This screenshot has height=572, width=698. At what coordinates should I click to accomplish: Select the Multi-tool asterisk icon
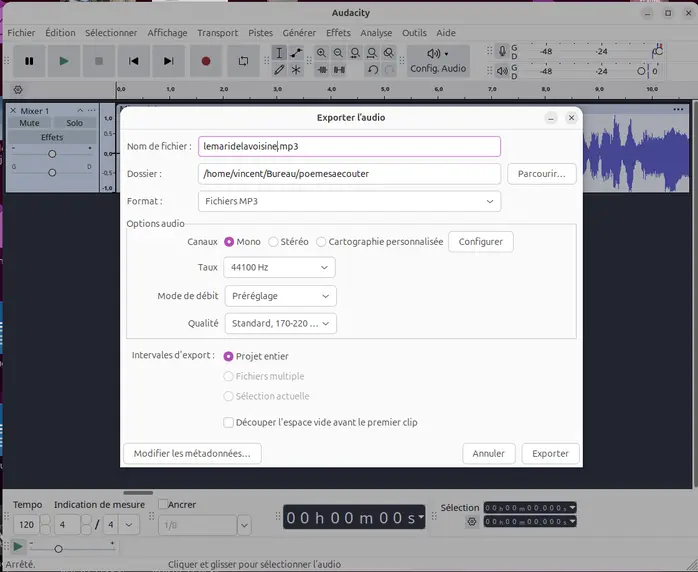(x=296, y=70)
